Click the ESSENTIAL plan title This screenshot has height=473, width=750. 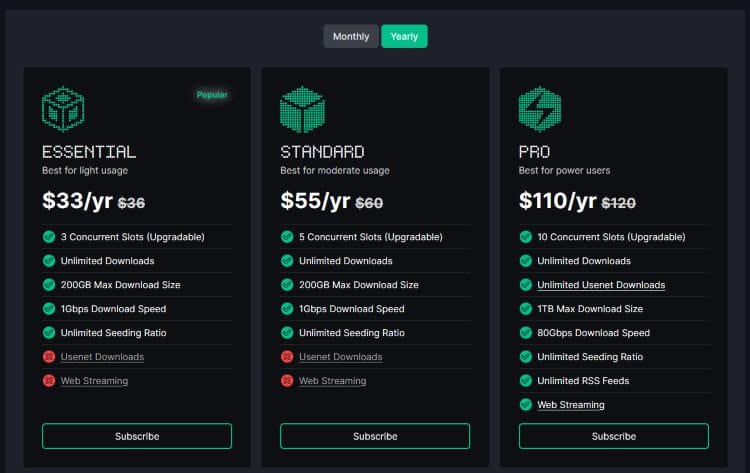(89, 152)
